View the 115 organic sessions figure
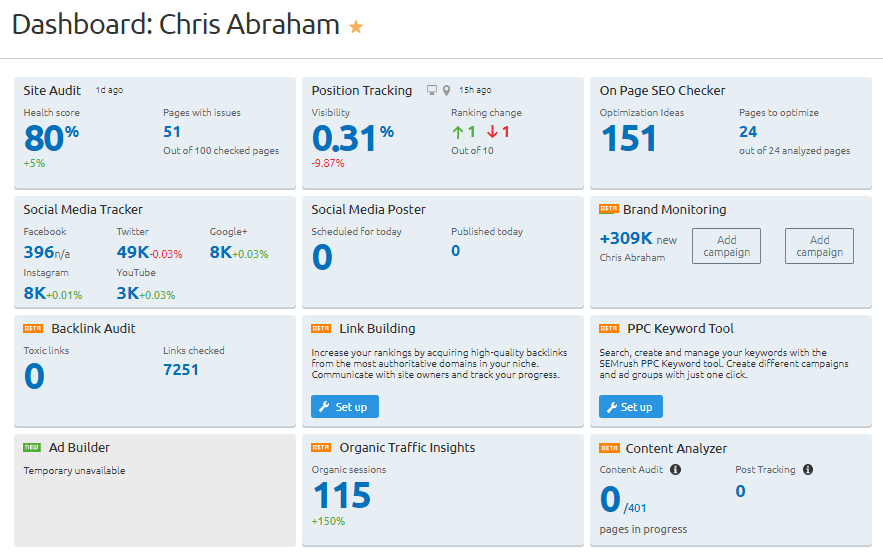The height and width of the screenshot is (555, 883). click(x=342, y=495)
